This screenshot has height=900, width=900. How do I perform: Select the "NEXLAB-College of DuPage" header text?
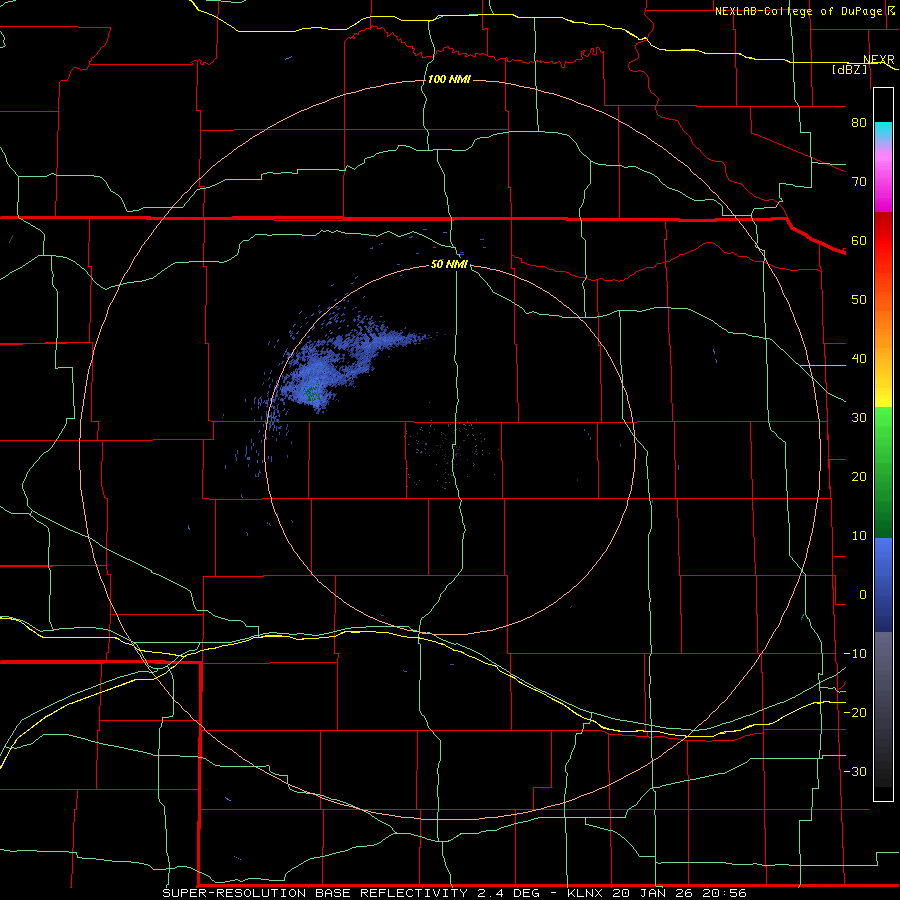[797, 11]
